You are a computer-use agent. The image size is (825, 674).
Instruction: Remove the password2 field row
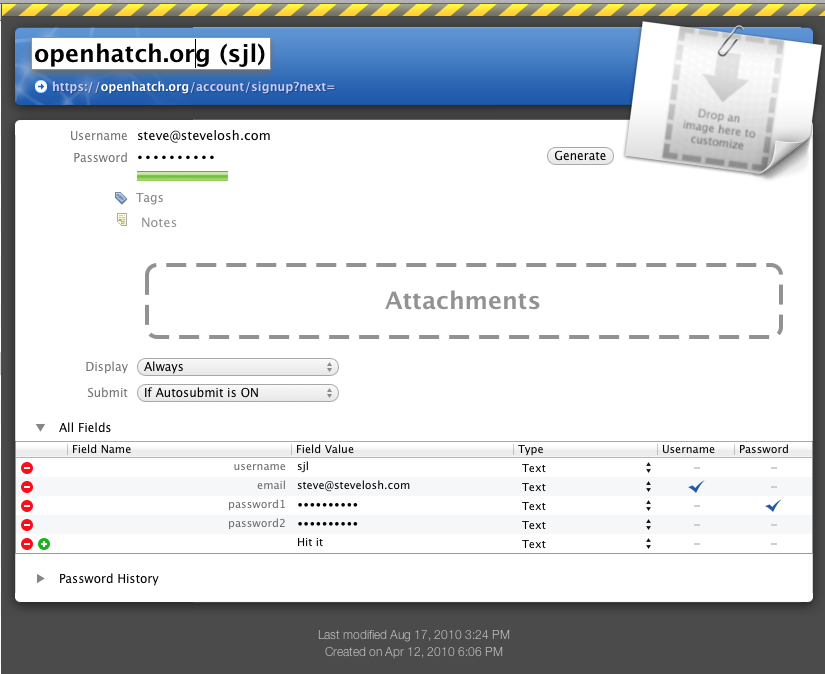27,525
